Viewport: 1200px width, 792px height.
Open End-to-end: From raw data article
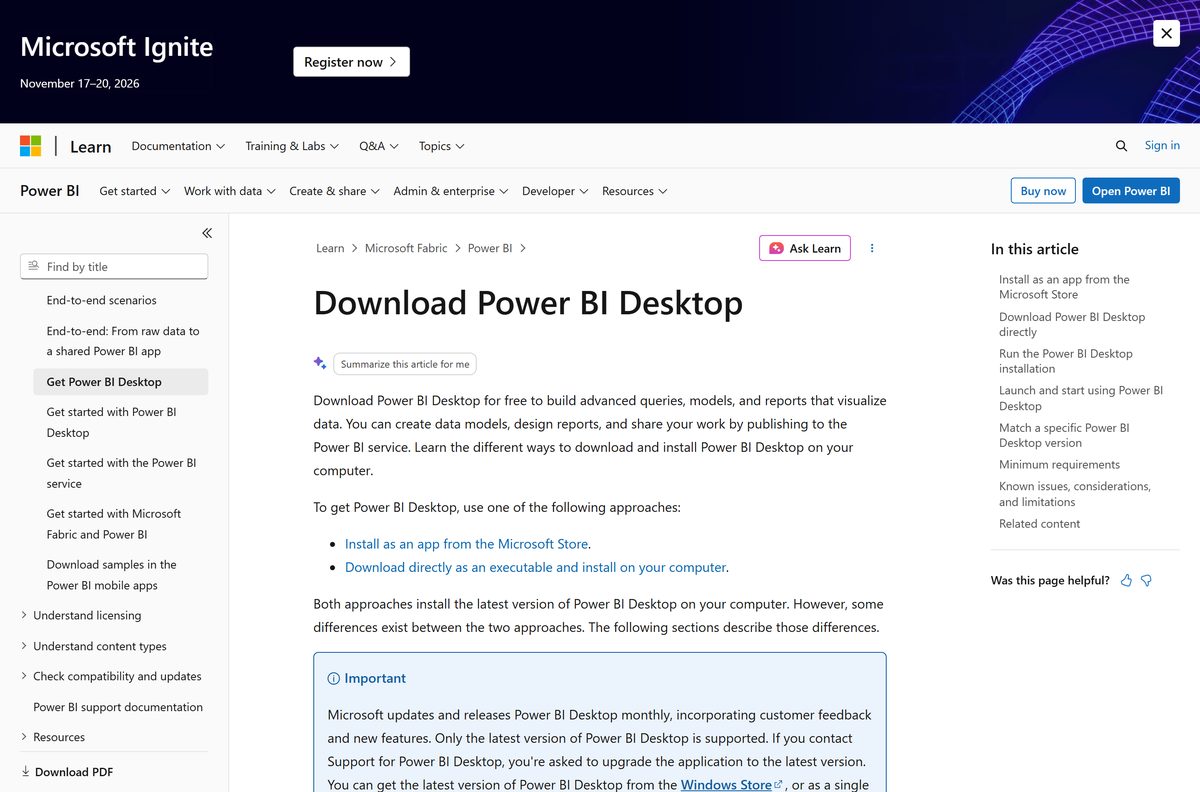coord(123,341)
